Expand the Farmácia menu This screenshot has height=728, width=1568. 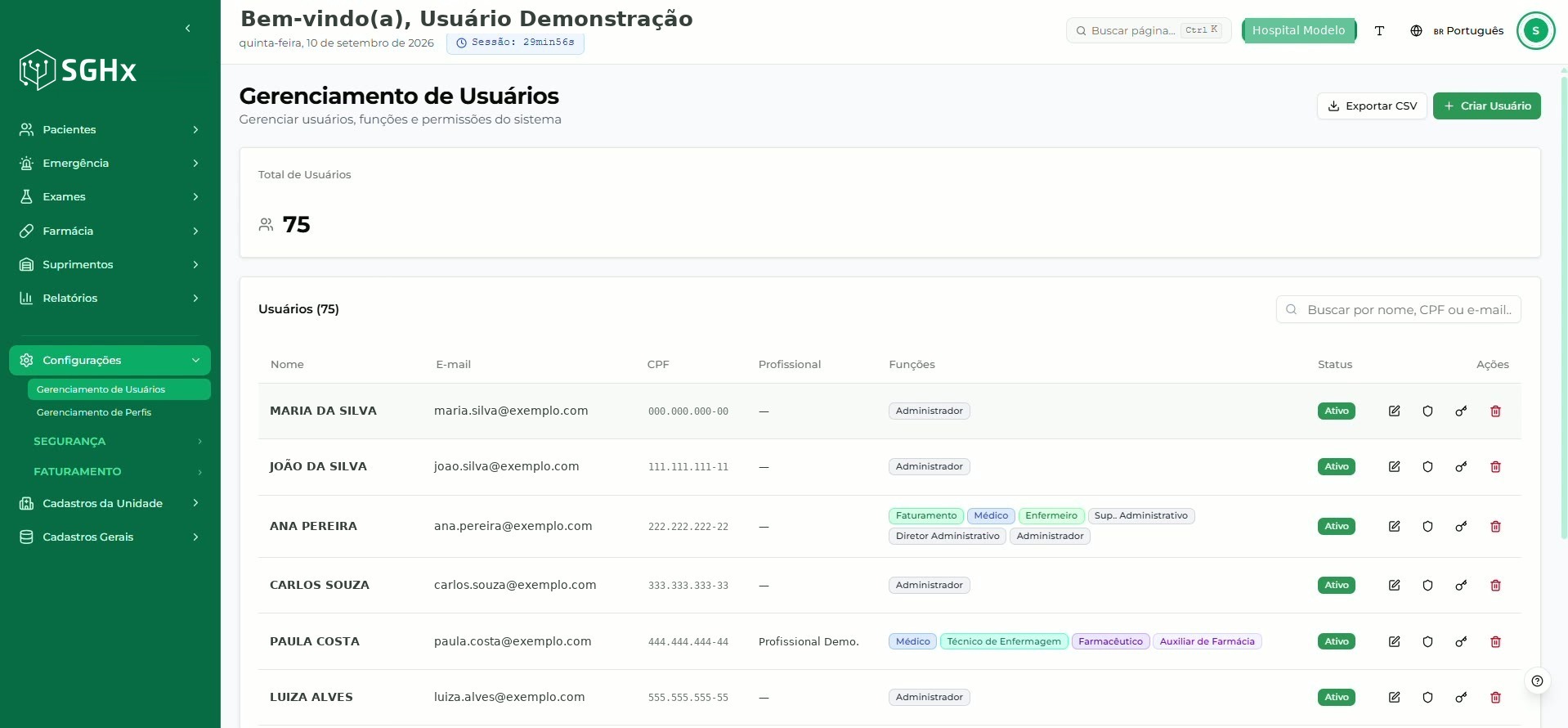(x=110, y=231)
